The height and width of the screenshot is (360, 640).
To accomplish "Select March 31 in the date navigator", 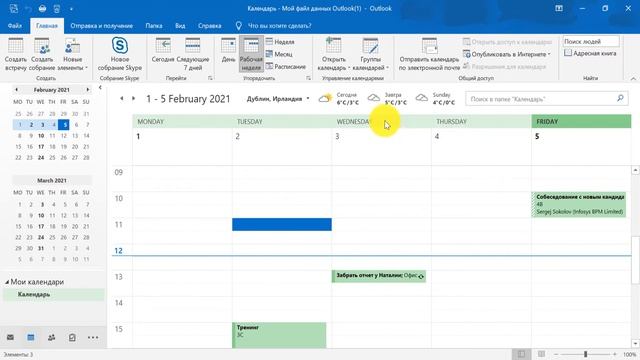I will tap(41, 248).
